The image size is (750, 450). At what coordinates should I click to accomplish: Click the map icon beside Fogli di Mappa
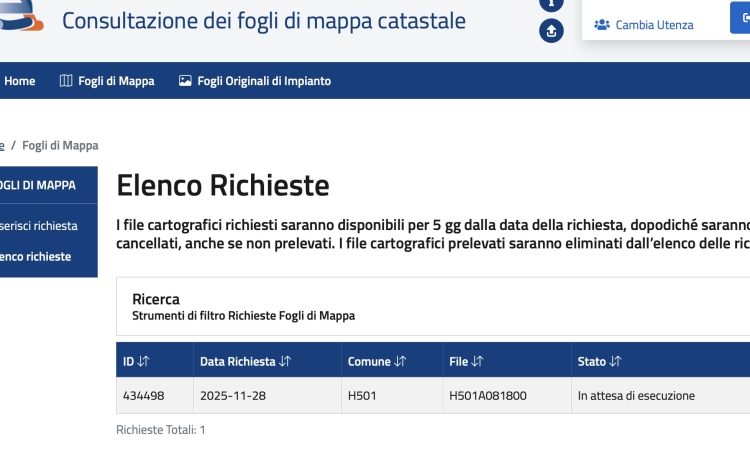(x=66, y=81)
